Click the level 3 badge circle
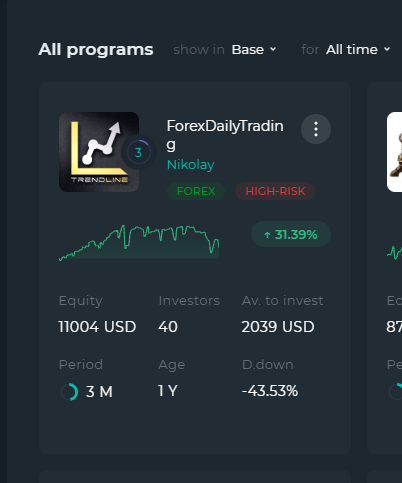The height and width of the screenshot is (483, 402). (x=138, y=152)
